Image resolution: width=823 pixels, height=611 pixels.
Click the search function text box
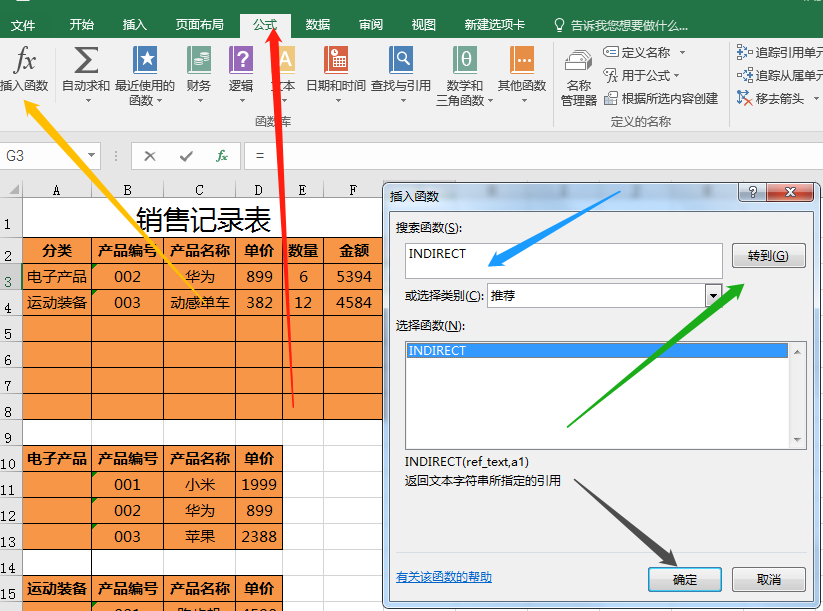click(564, 260)
